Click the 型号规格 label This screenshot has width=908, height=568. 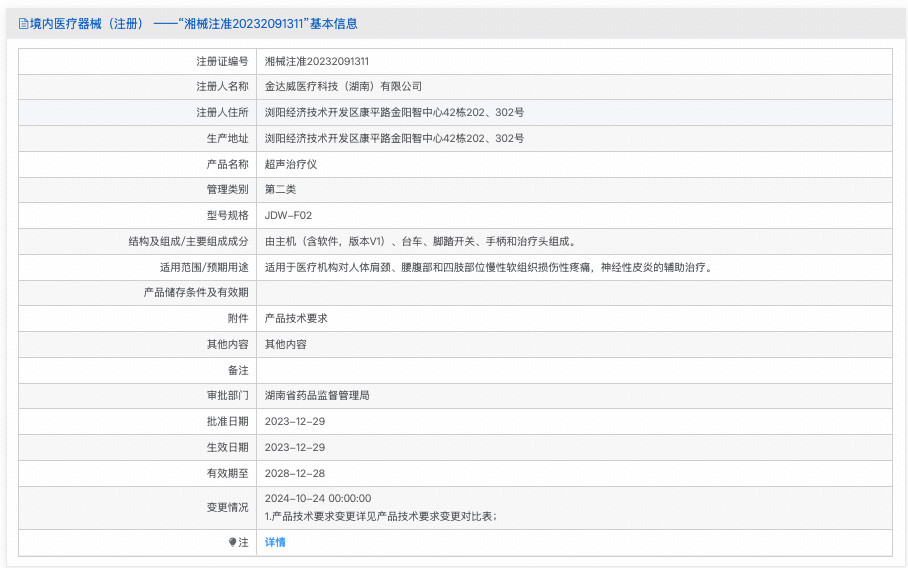[228, 215]
